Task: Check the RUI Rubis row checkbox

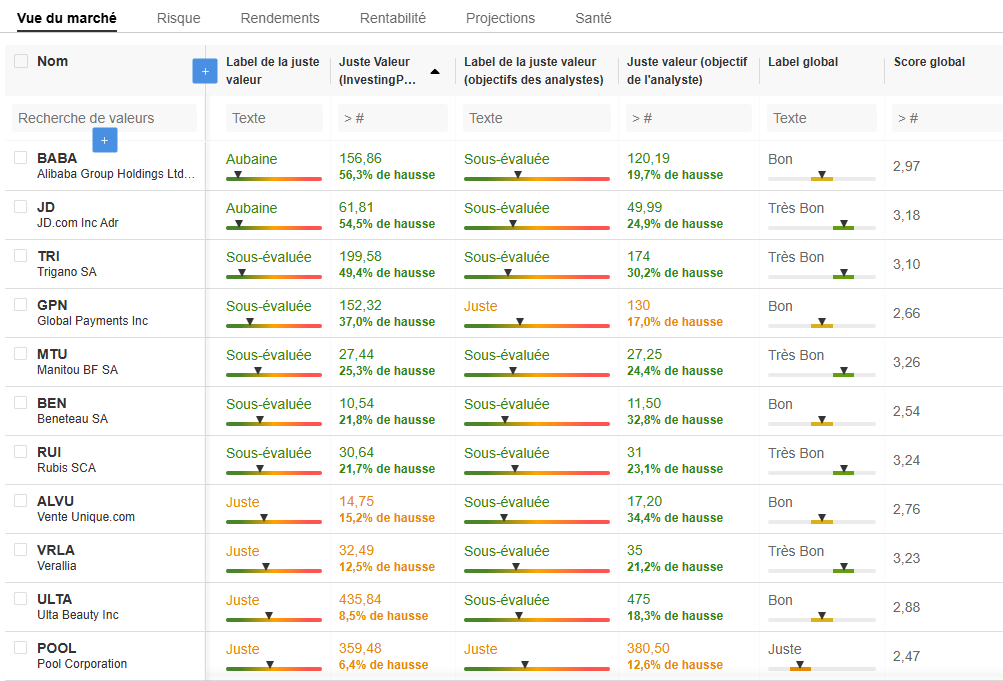Action: pyautogui.click(x=21, y=451)
